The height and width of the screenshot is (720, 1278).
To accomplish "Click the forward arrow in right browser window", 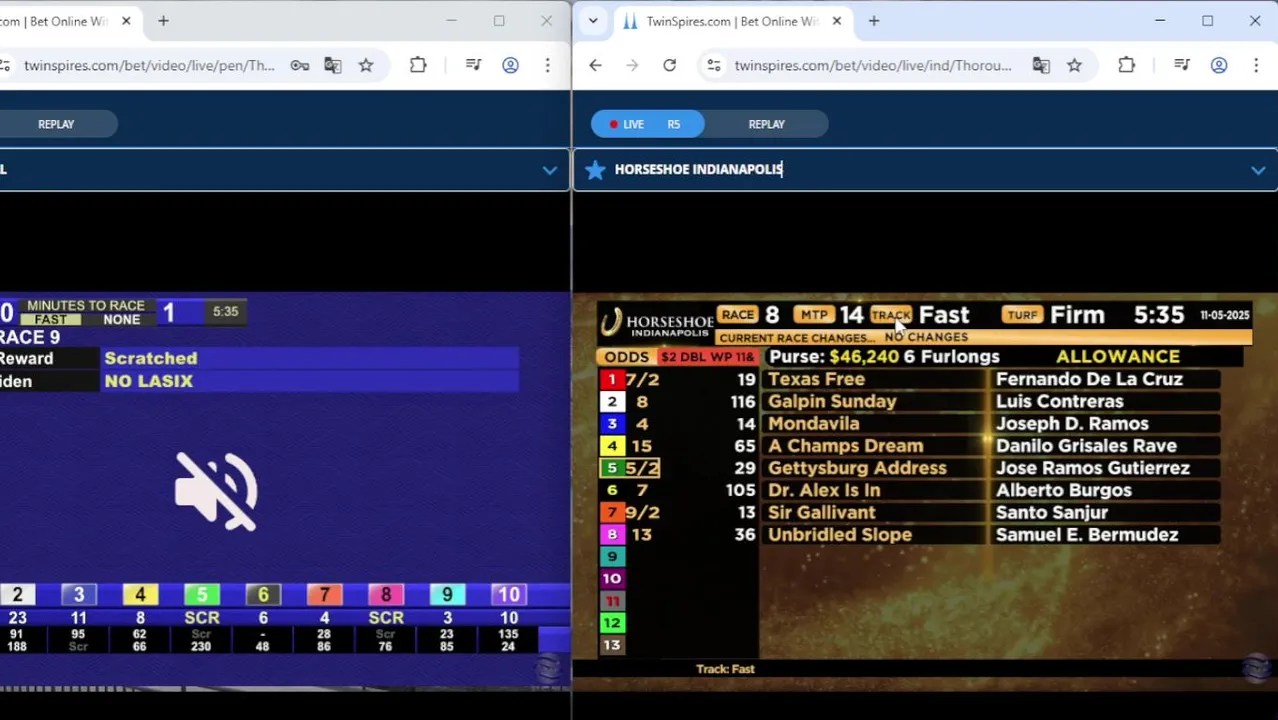I will click(x=632, y=65).
